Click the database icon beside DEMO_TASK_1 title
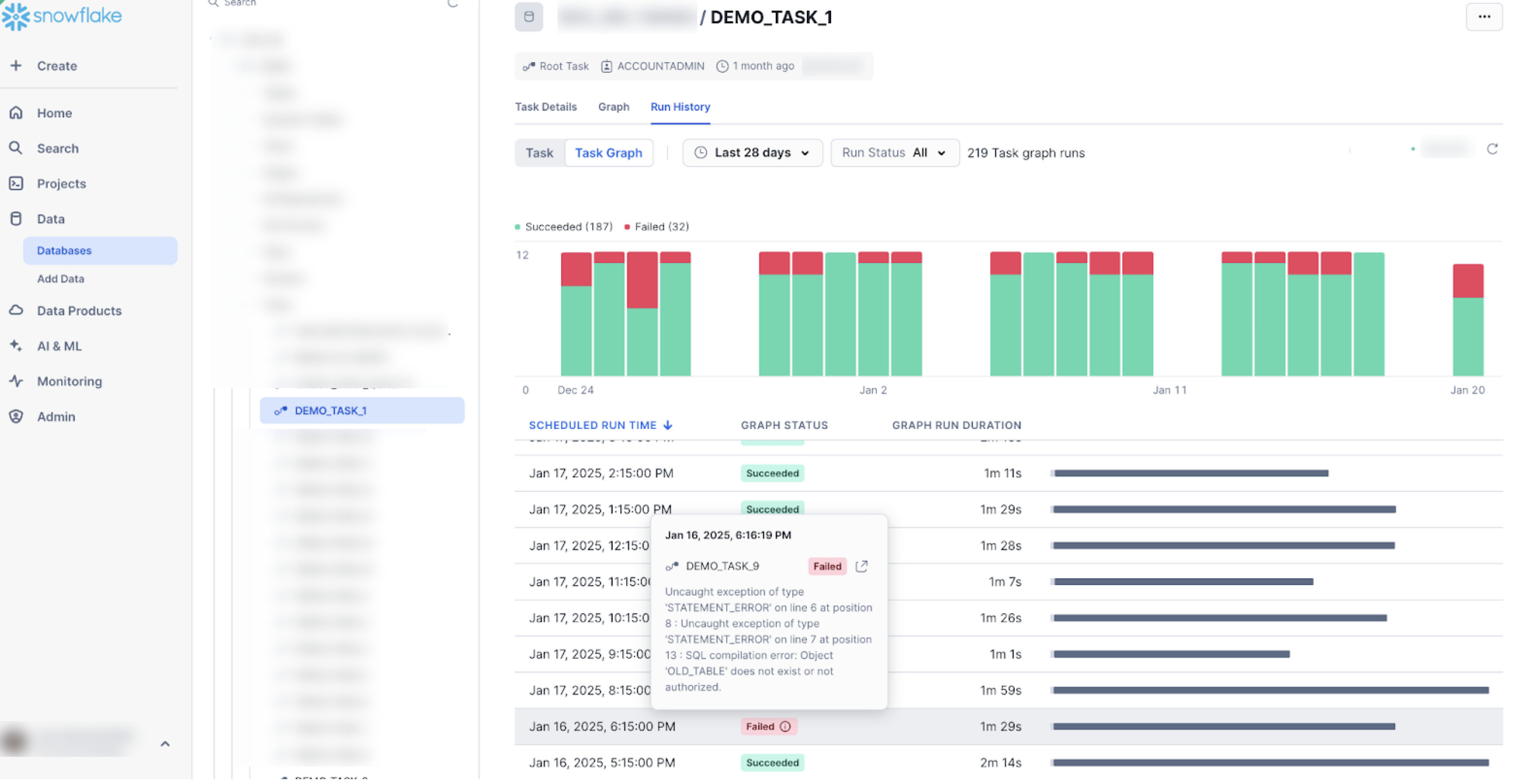 pyautogui.click(x=528, y=17)
